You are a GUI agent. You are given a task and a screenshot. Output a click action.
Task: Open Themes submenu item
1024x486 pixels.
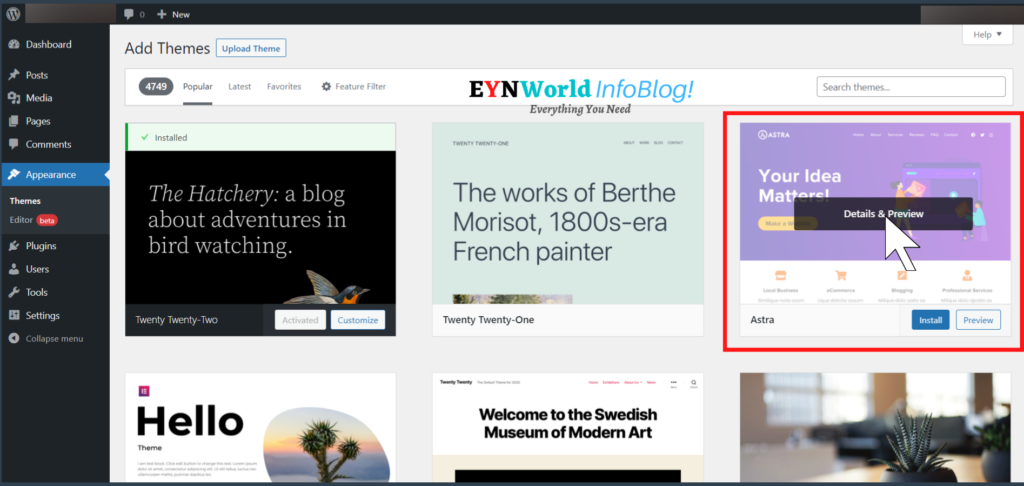(25, 201)
